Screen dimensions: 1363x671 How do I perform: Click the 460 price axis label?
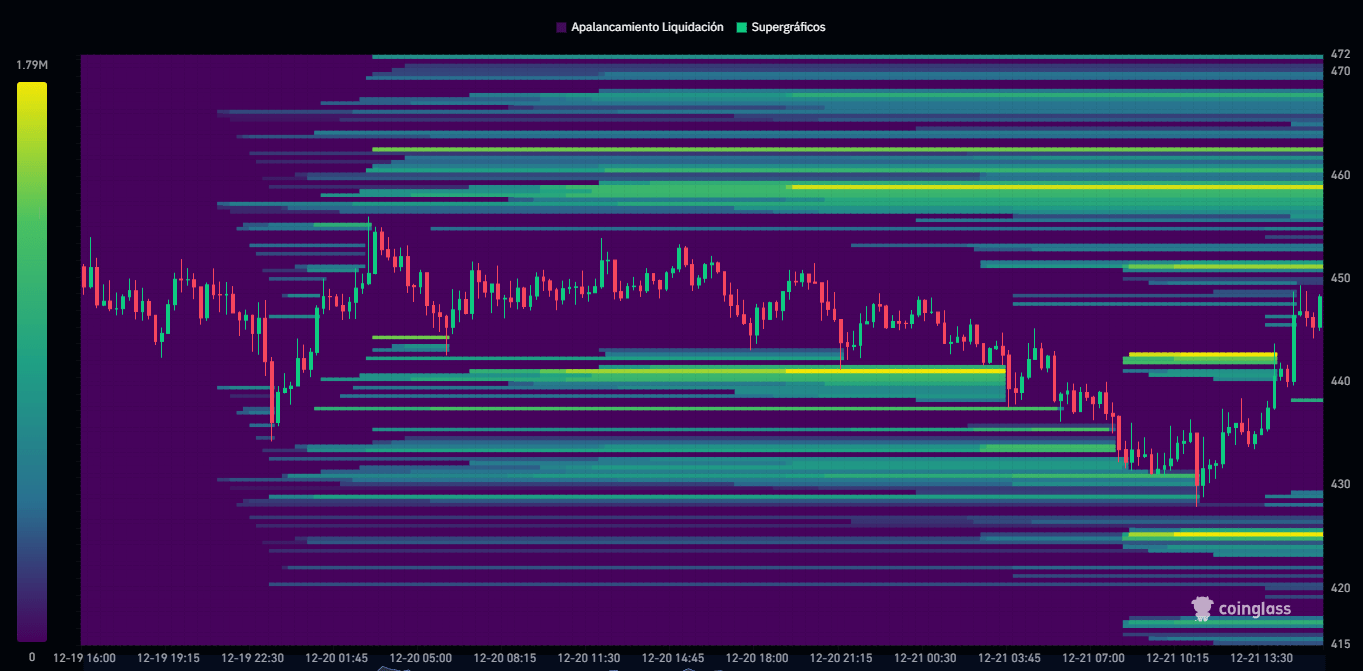[x=1340, y=175]
